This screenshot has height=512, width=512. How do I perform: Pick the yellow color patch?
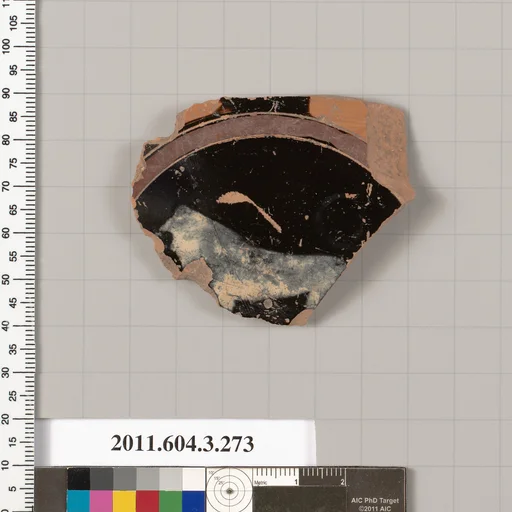point(124,501)
